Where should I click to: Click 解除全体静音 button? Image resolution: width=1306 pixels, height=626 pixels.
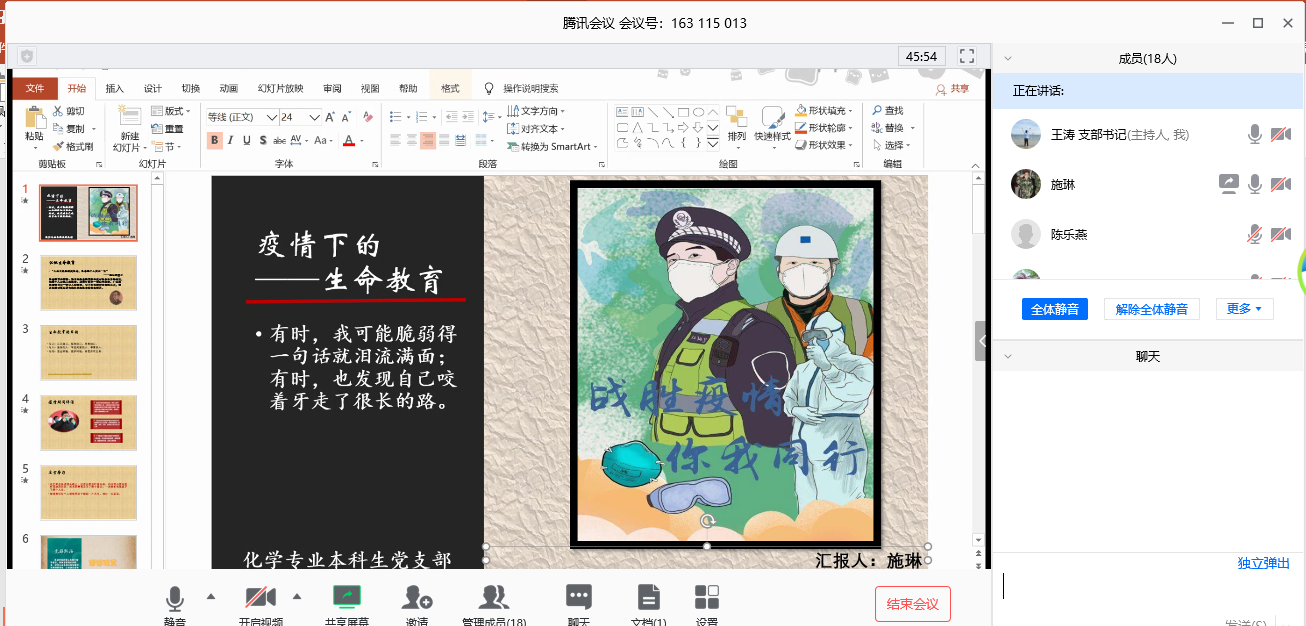pos(1152,309)
